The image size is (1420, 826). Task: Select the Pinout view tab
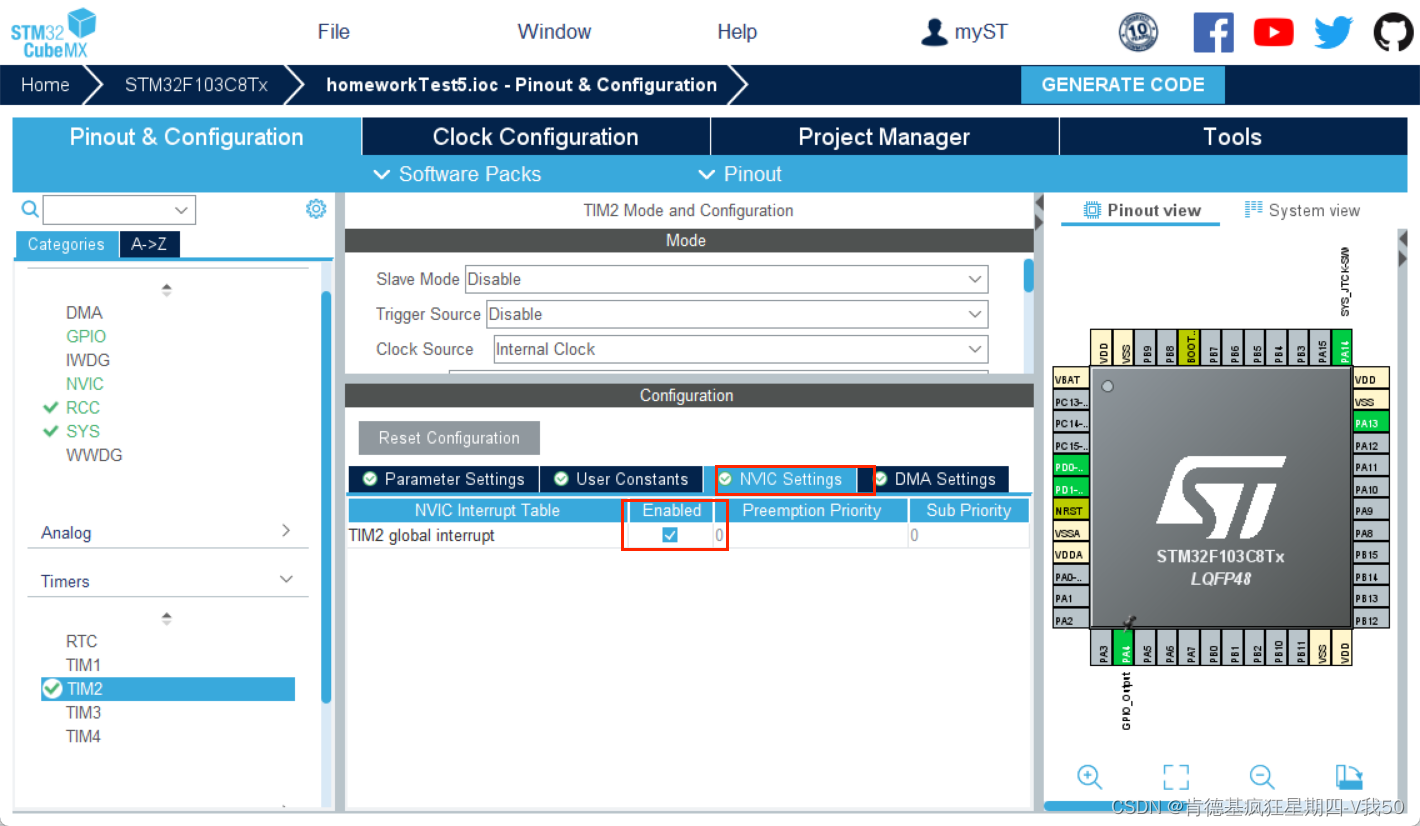pos(1141,210)
